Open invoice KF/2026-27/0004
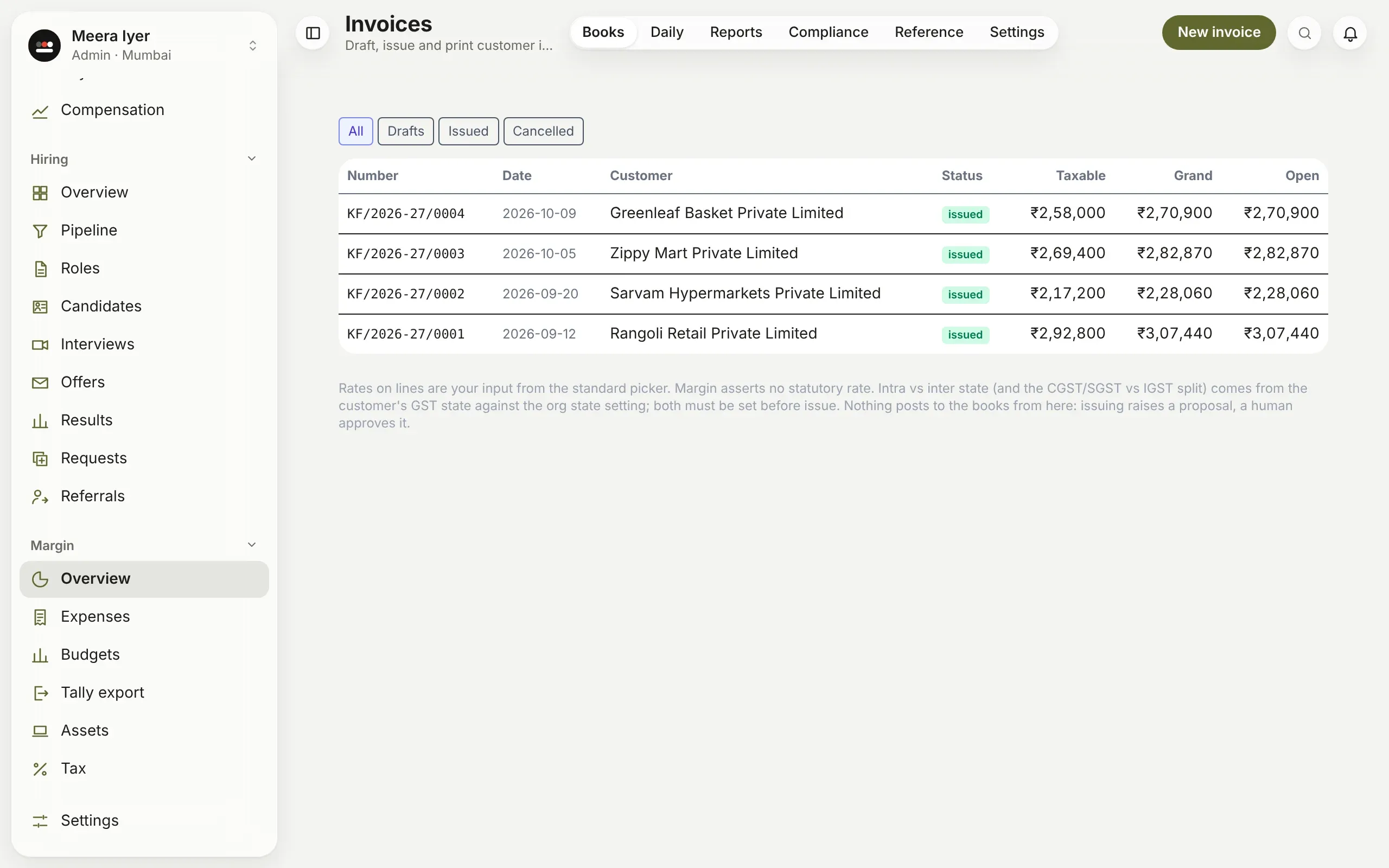 tap(405, 214)
